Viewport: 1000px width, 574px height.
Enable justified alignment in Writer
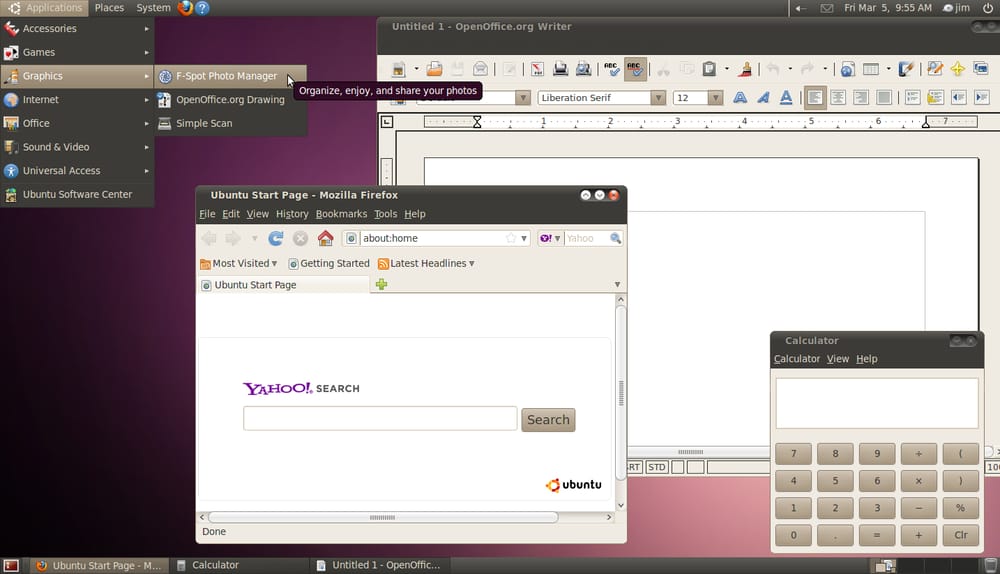pos(884,98)
